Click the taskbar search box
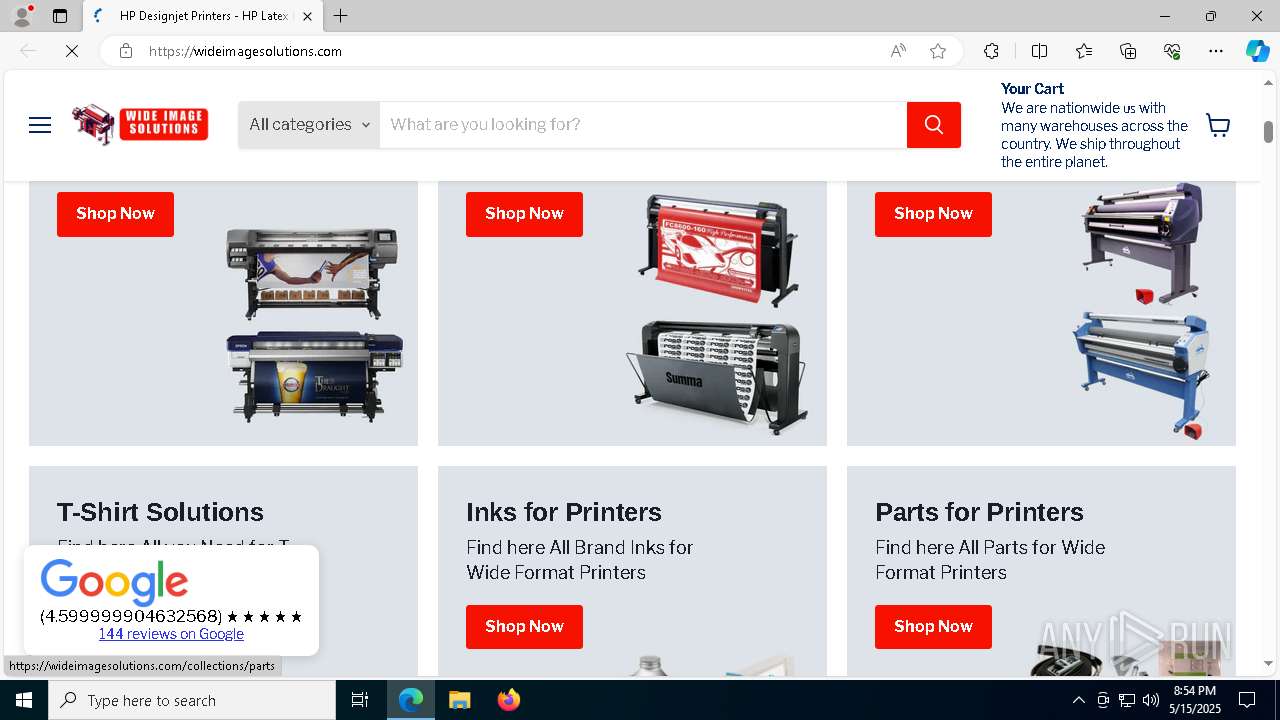Screen dimensions: 1280x720 [192, 700]
